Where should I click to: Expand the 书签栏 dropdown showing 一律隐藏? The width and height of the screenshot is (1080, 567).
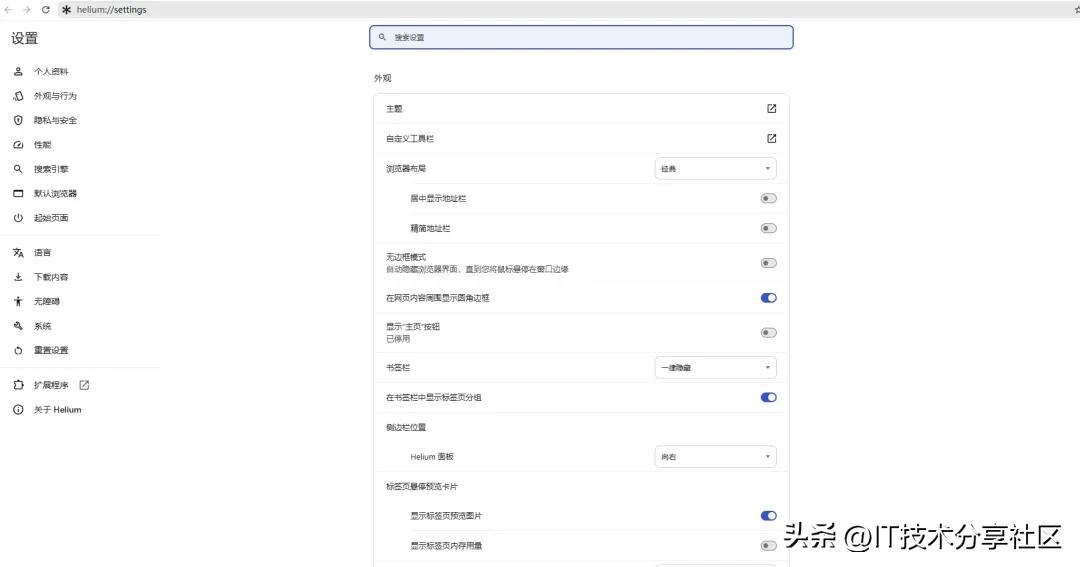[x=716, y=367]
